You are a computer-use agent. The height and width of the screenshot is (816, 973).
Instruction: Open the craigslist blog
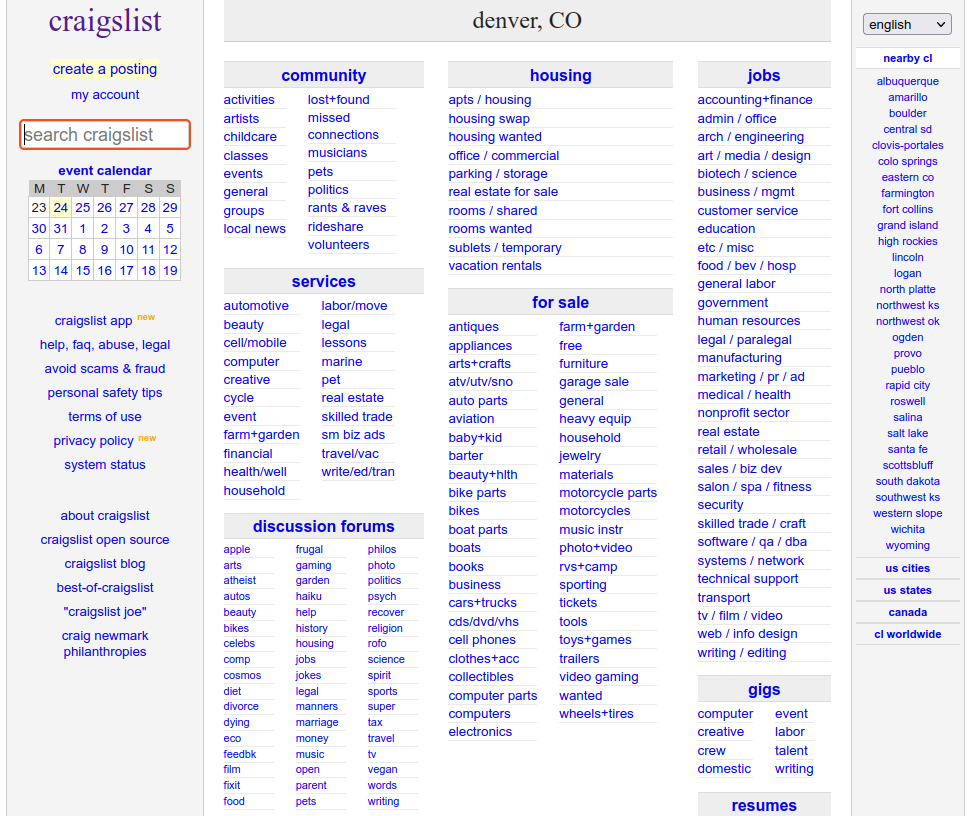point(105,564)
